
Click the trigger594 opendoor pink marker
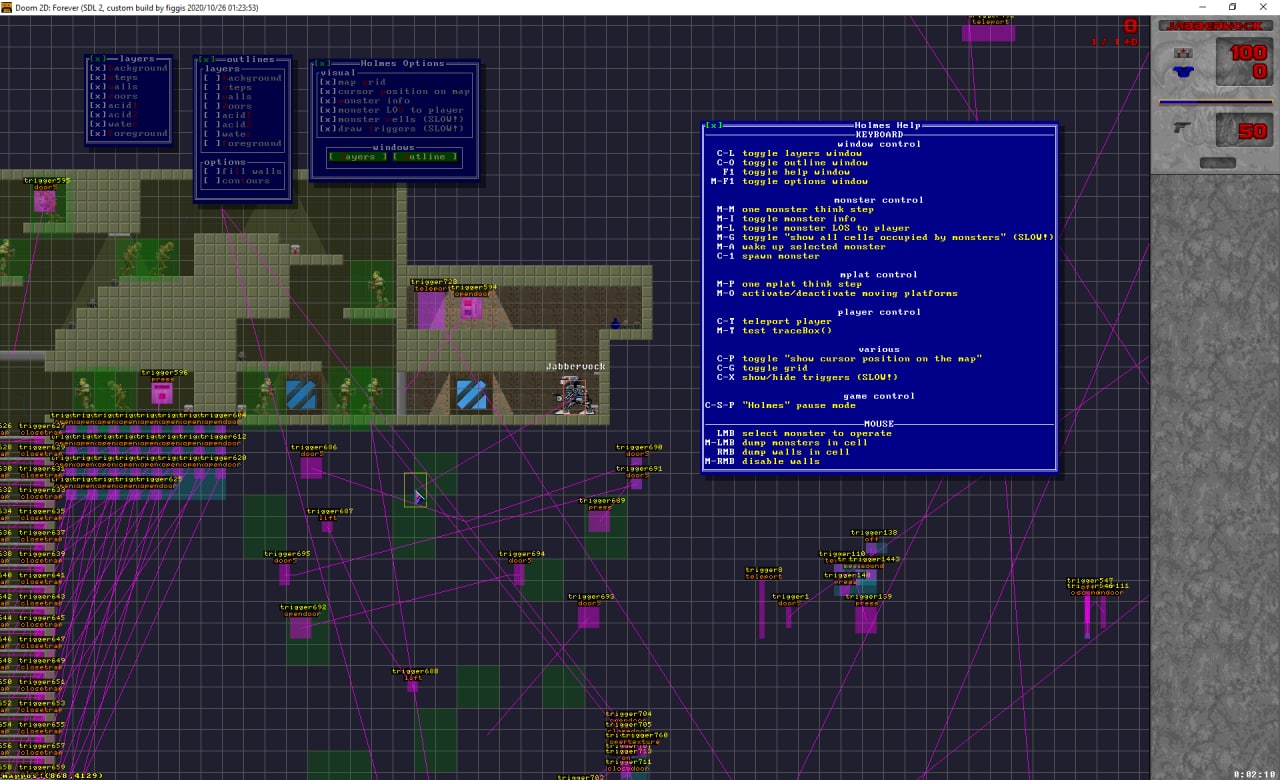(470, 308)
